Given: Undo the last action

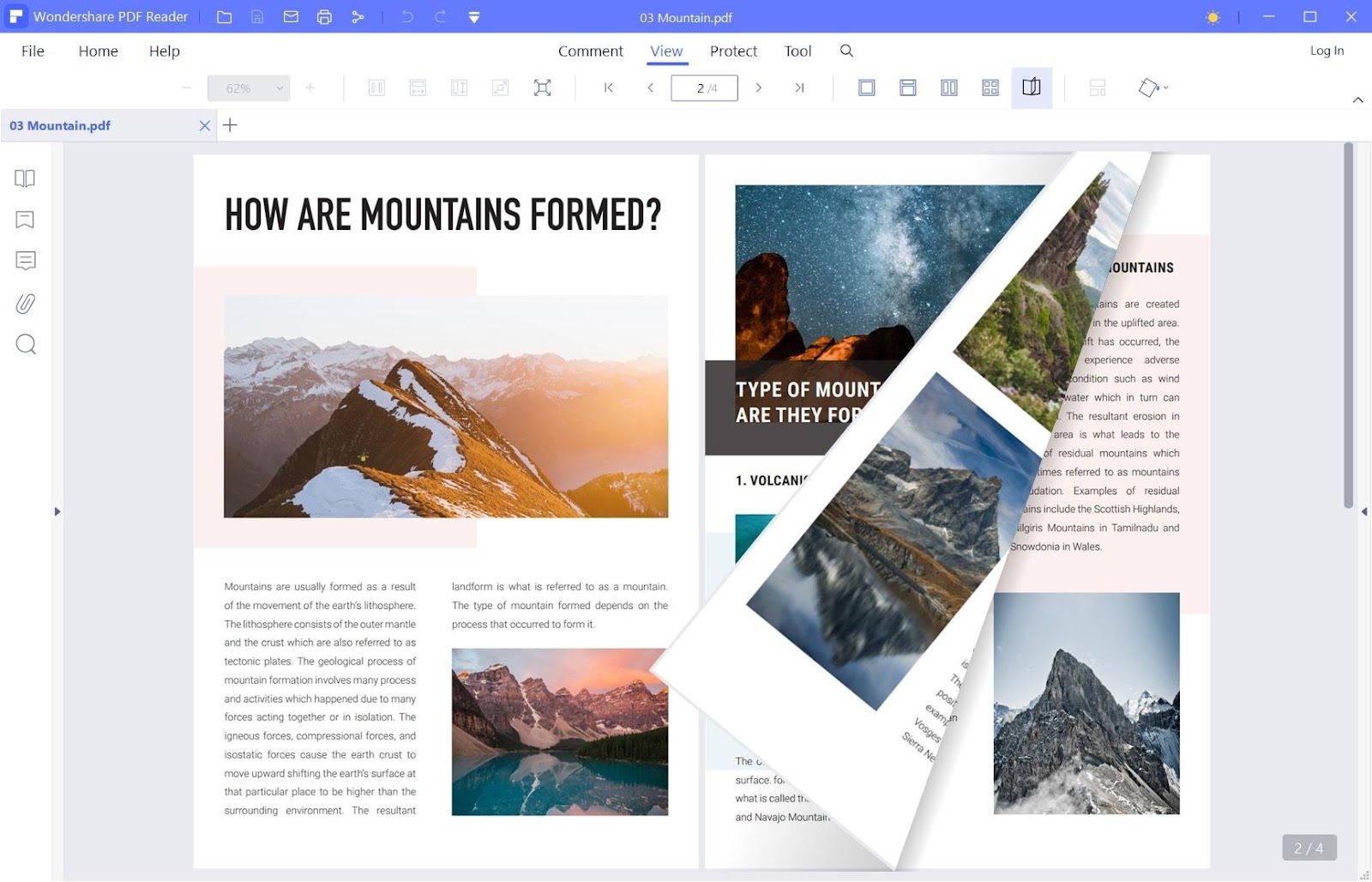Looking at the screenshot, I should pos(407,17).
